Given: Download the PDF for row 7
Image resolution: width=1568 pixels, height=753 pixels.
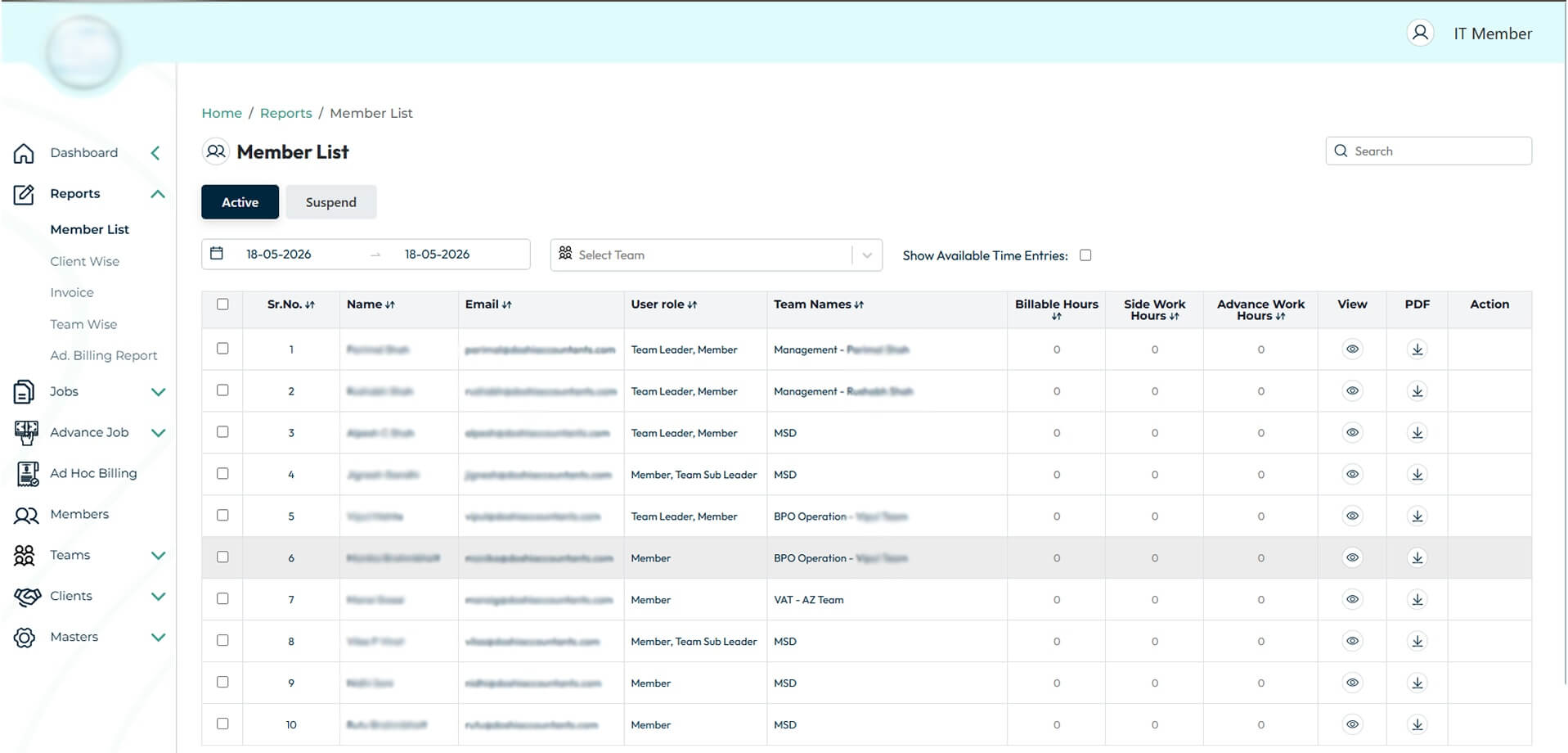Looking at the screenshot, I should point(1417,600).
